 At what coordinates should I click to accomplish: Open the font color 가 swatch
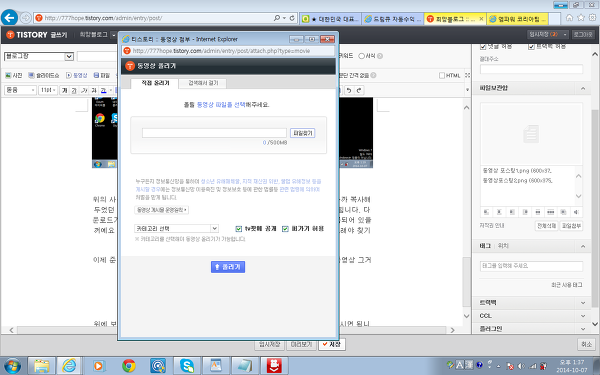point(104,90)
